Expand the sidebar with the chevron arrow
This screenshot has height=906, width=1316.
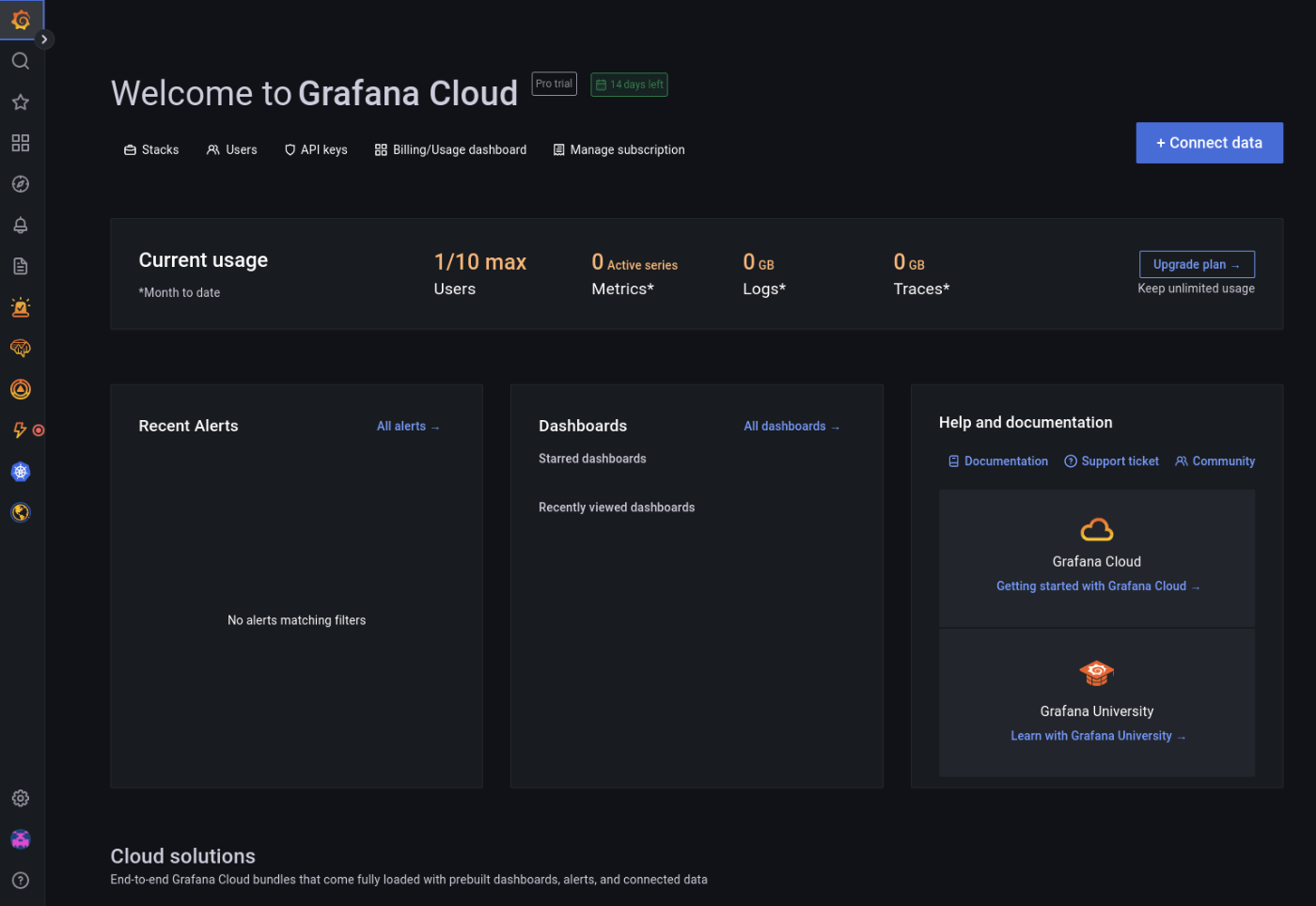point(44,39)
